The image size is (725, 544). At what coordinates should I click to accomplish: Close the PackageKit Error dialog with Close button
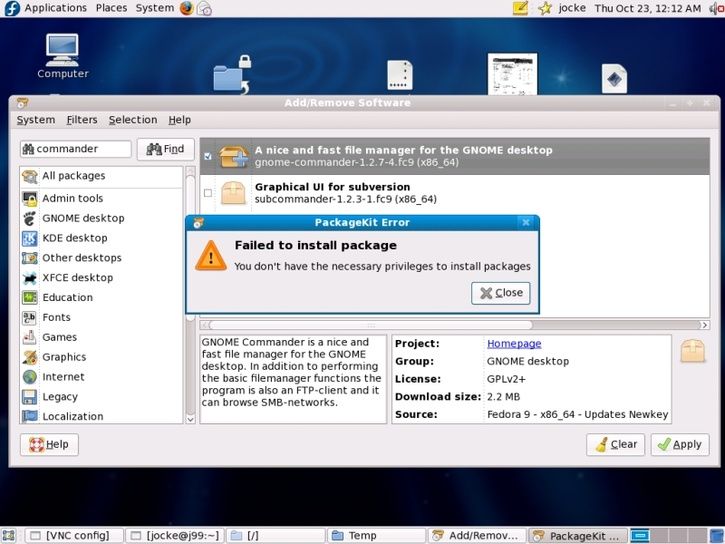pos(501,293)
